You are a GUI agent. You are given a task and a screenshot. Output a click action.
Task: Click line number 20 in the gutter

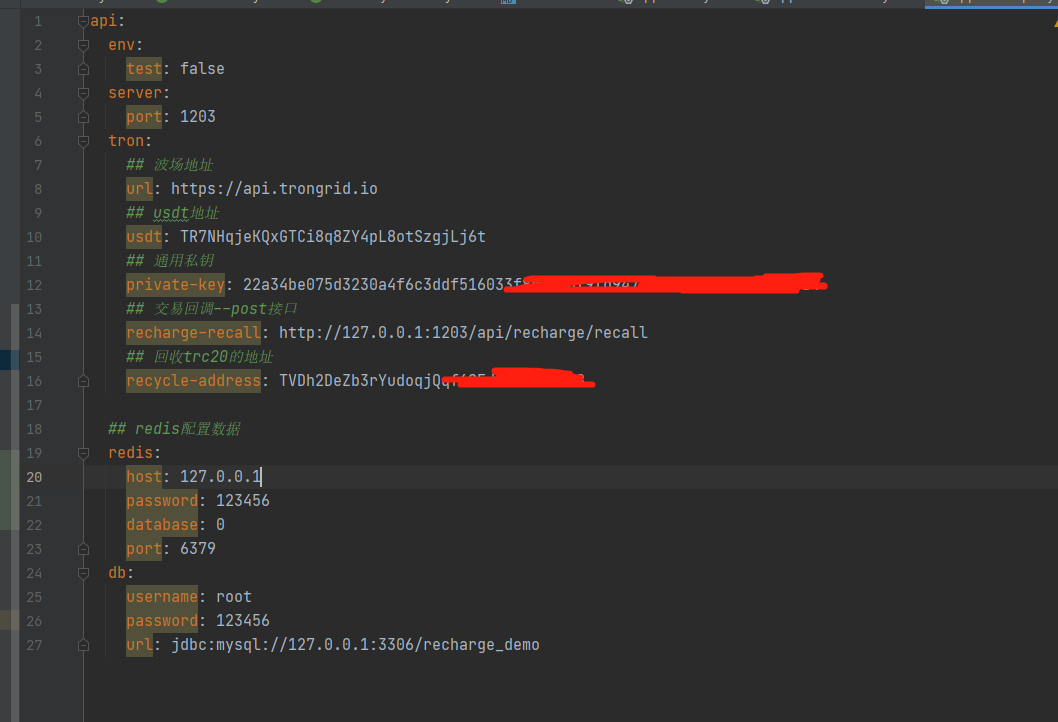click(34, 477)
